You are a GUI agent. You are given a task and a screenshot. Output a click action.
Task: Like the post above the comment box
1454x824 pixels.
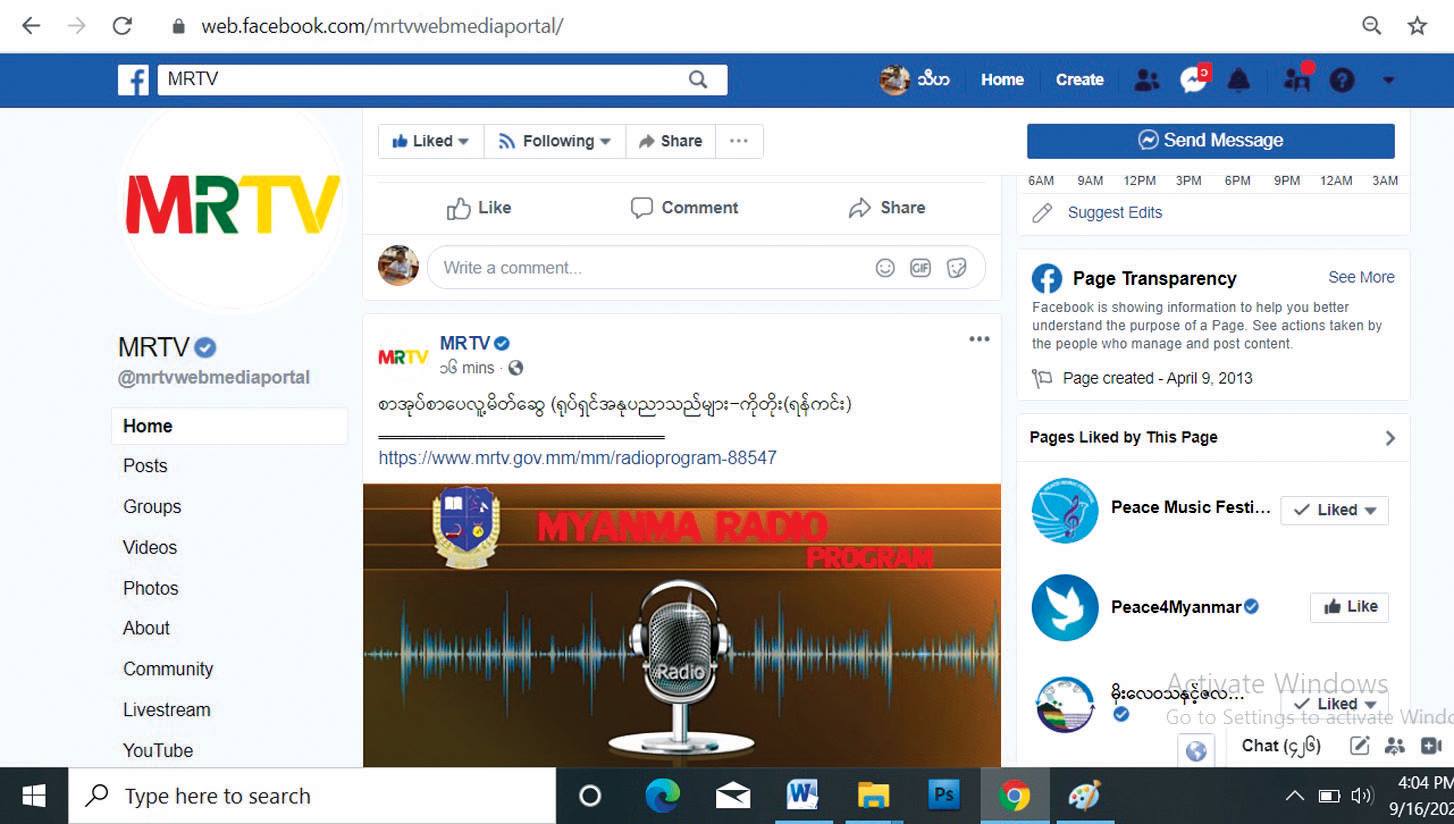click(x=479, y=208)
